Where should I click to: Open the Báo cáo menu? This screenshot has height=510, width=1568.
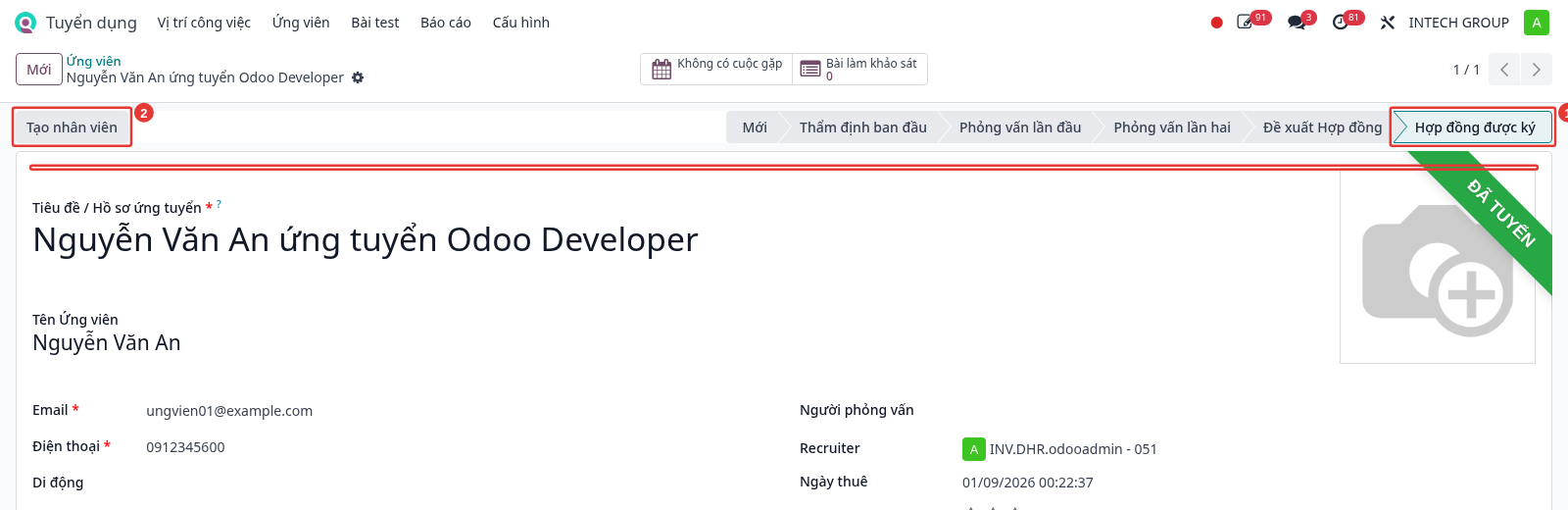tap(446, 23)
